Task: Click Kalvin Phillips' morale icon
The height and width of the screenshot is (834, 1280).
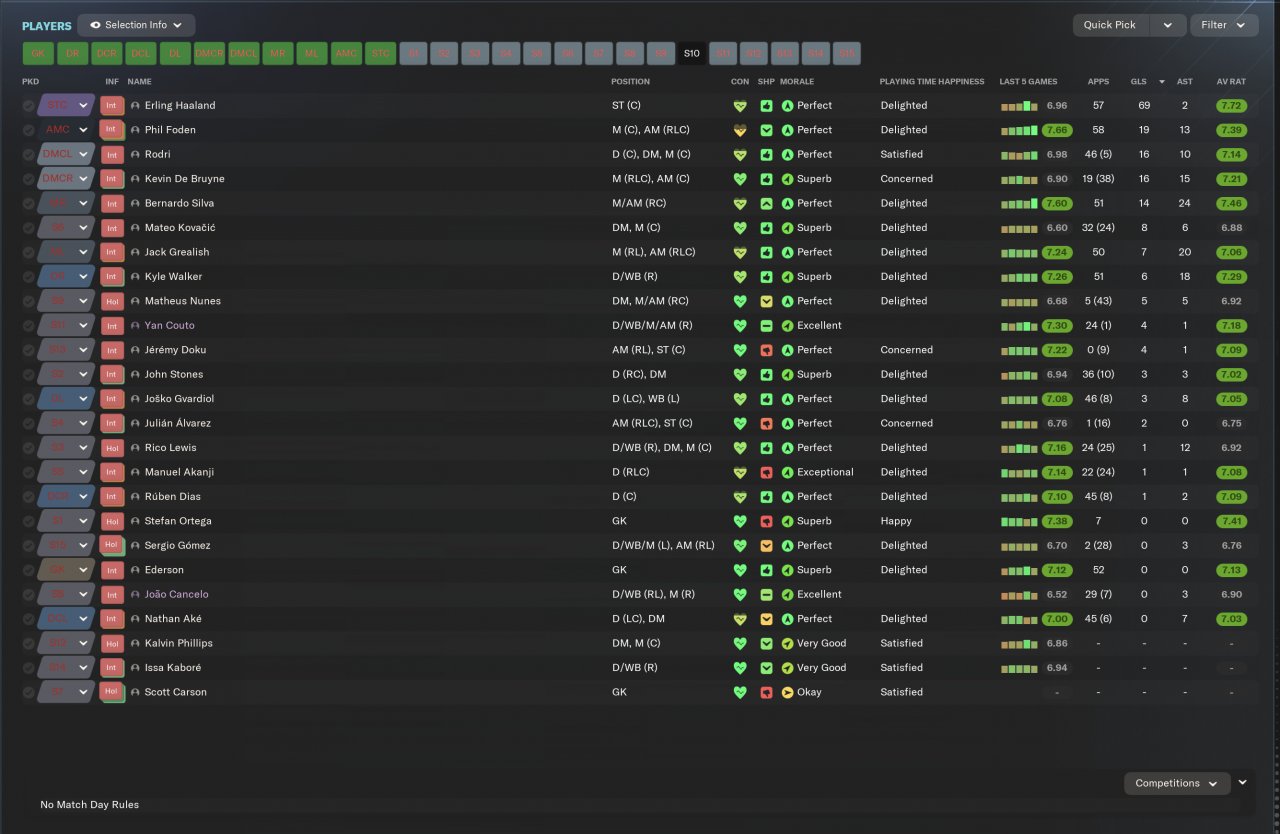Action: click(x=787, y=643)
